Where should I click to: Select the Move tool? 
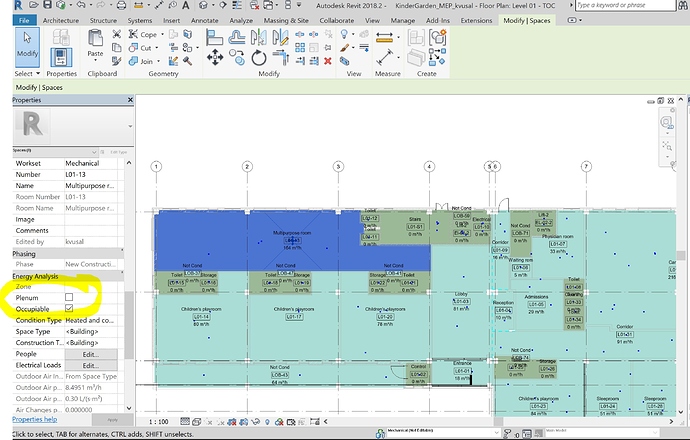pos(215,58)
